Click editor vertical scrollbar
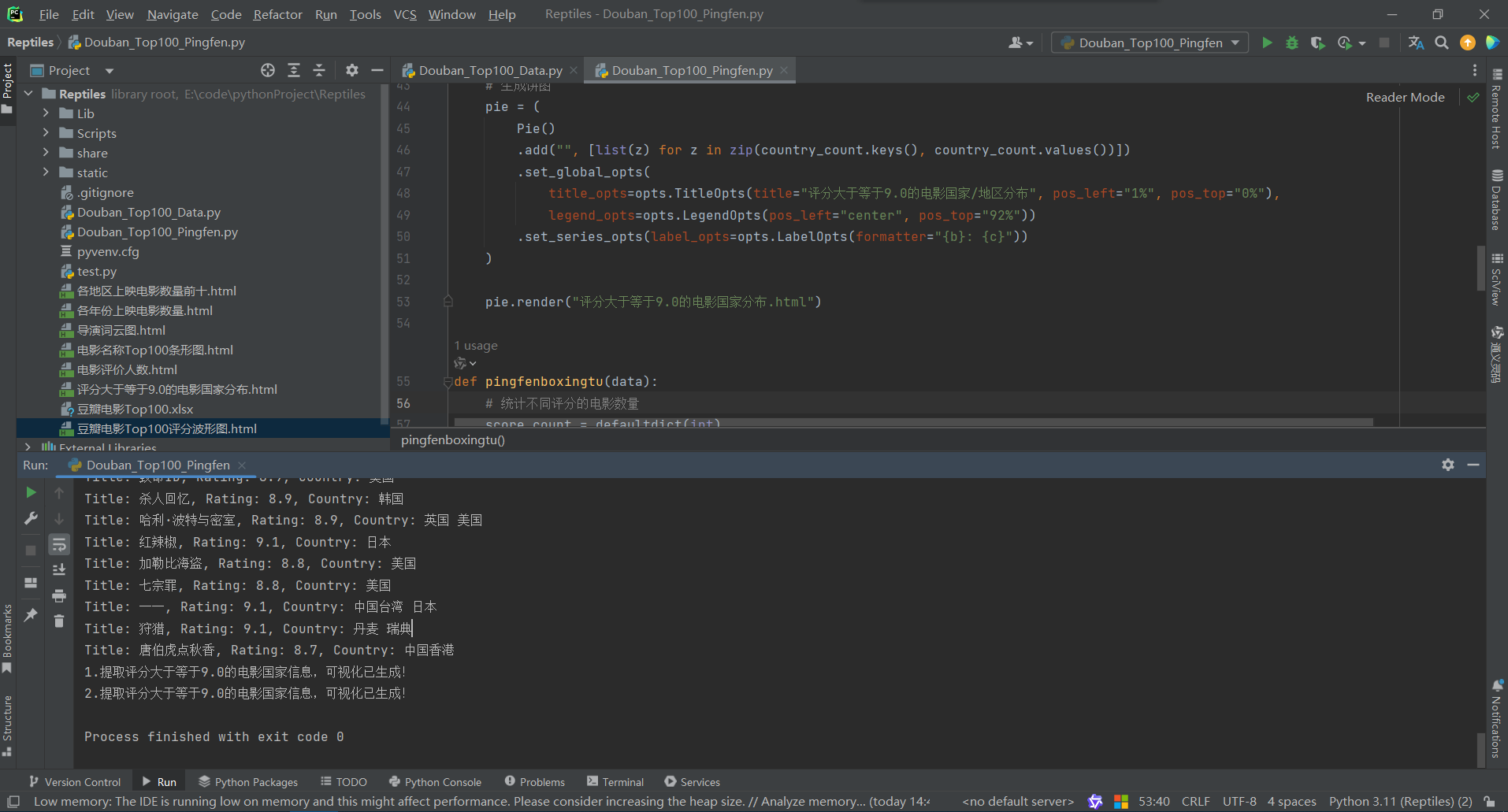The height and width of the screenshot is (812, 1508). pos(1480,269)
